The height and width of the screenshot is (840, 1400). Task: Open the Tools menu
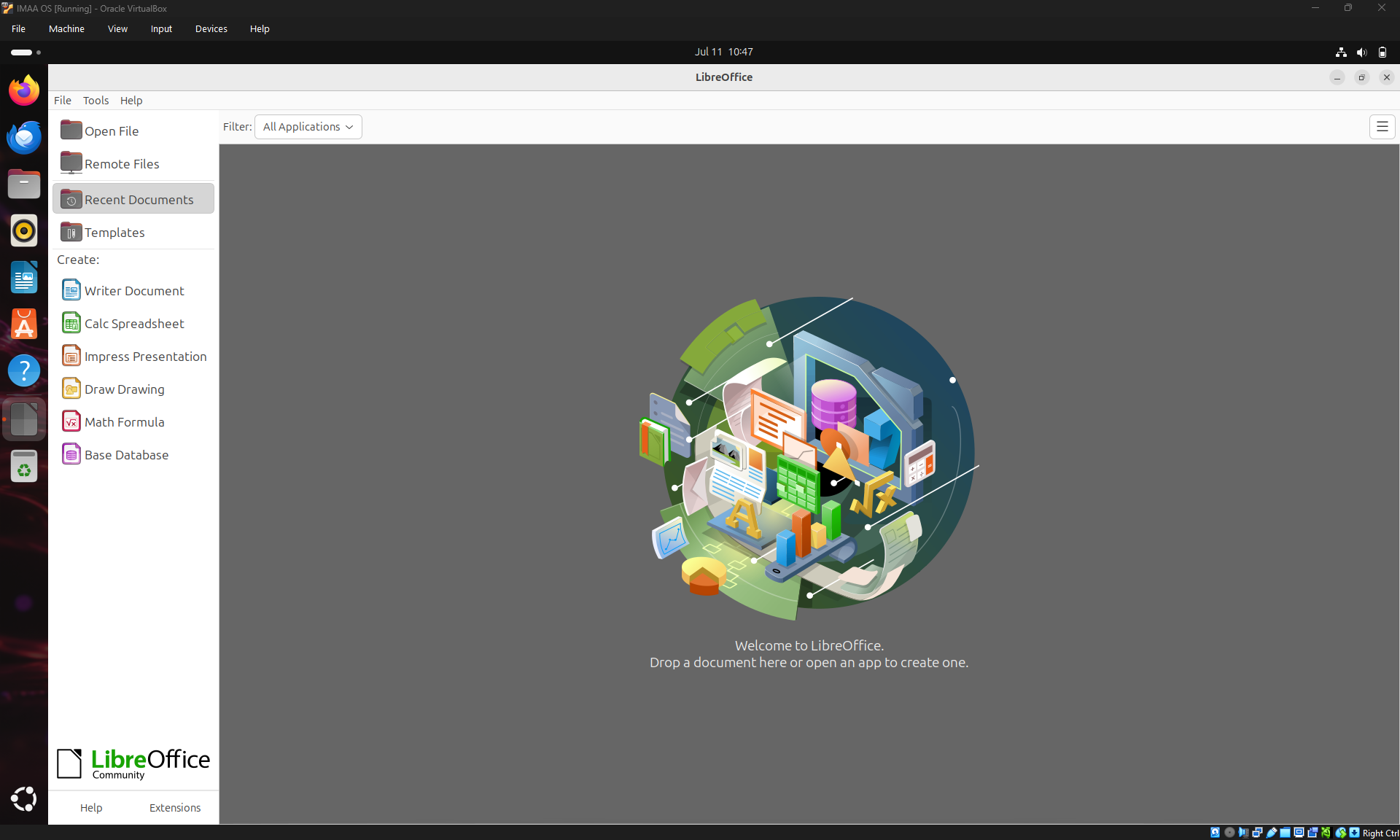tap(96, 101)
